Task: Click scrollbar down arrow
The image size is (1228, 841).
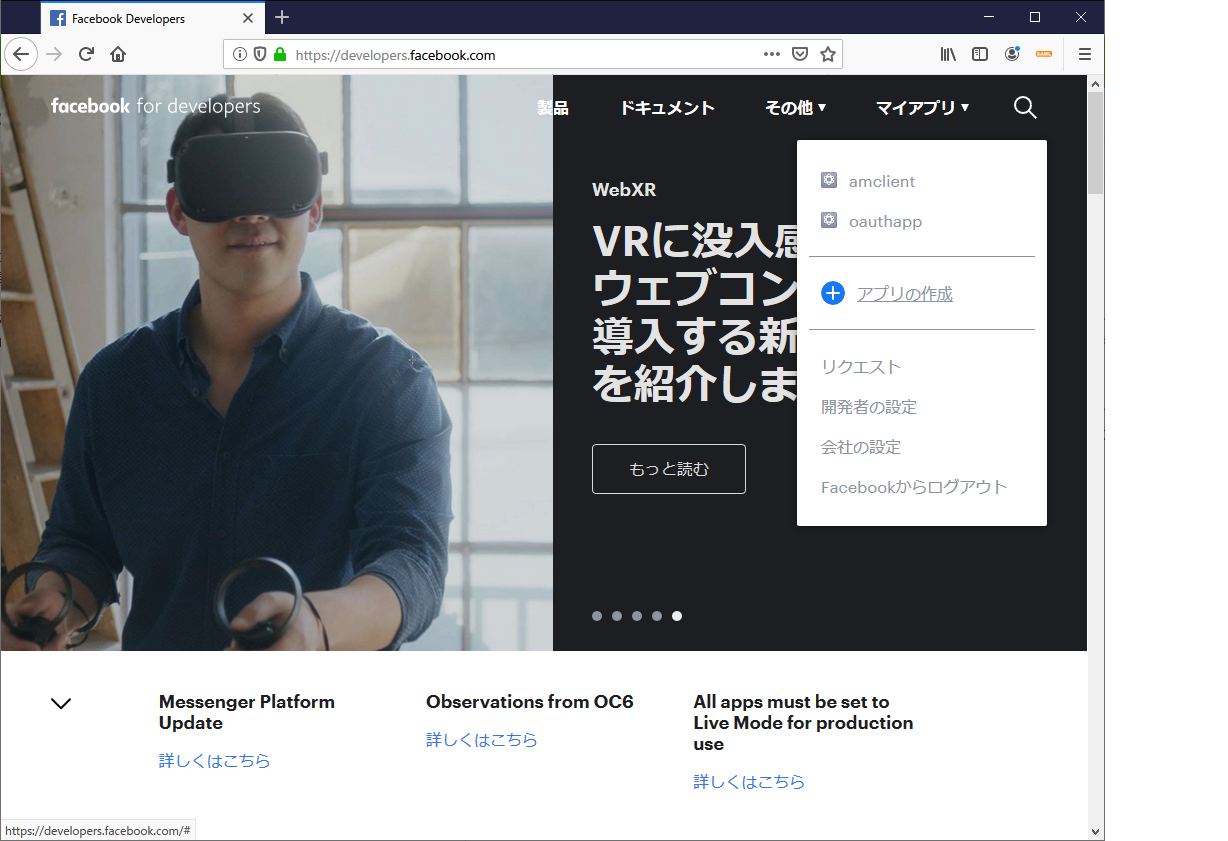Action: (x=1096, y=831)
